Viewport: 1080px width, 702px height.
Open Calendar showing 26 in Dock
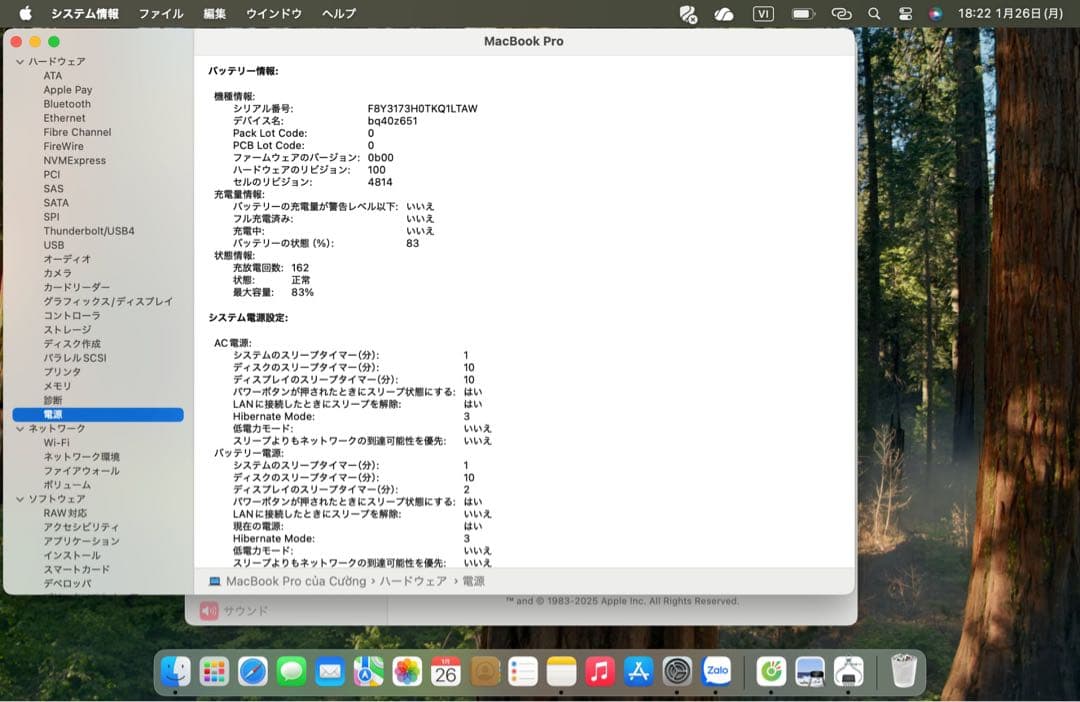[x=446, y=671]
